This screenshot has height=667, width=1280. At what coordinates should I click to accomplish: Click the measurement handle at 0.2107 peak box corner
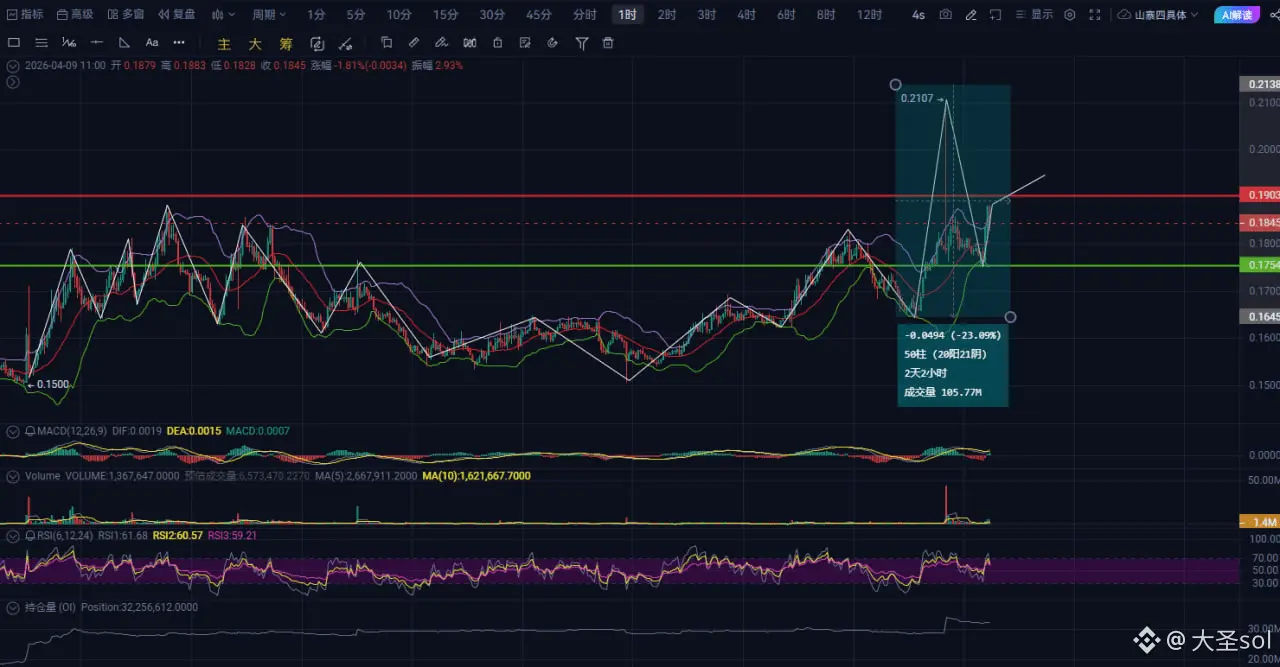click(895, 85)
